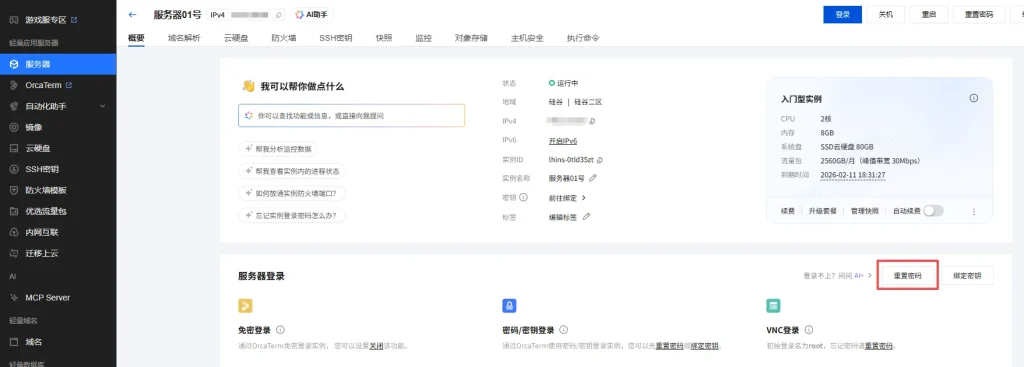Screen dimensions: 1024x367
Task: Click the 关闭 link under 免密登录
Action: point(376,346)
